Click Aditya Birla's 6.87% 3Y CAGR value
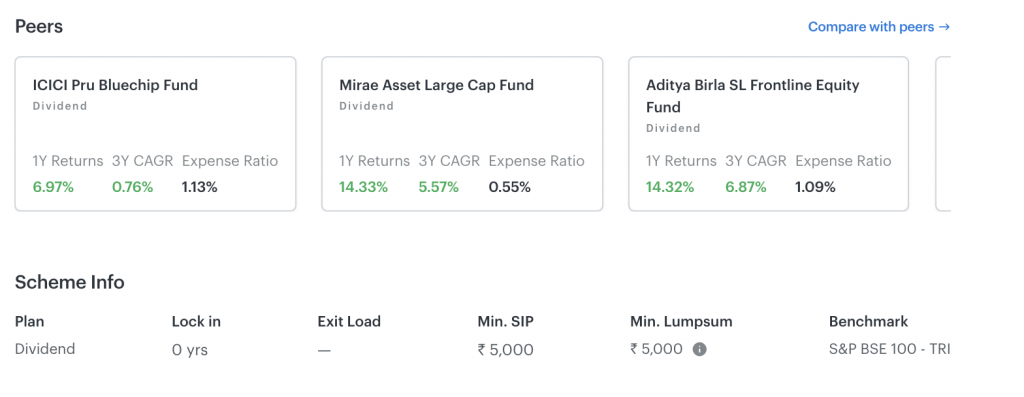Image resolution: width=1024 pixels, height=397 pixels. pos(746,187)
